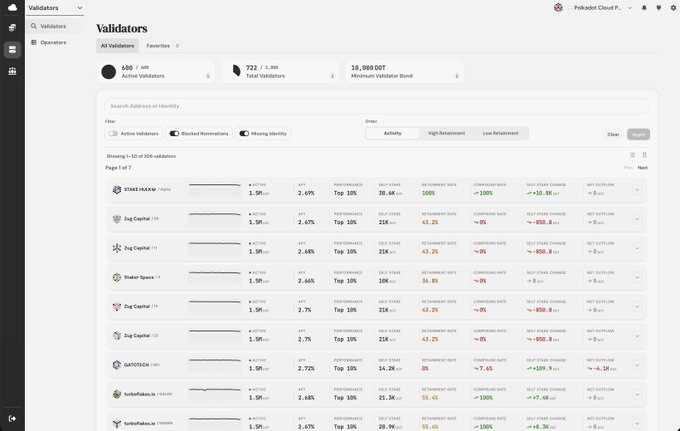Expand the GATOTECH row chevron
This screenshot has width=680, height=431.
[x=637, y=365]
